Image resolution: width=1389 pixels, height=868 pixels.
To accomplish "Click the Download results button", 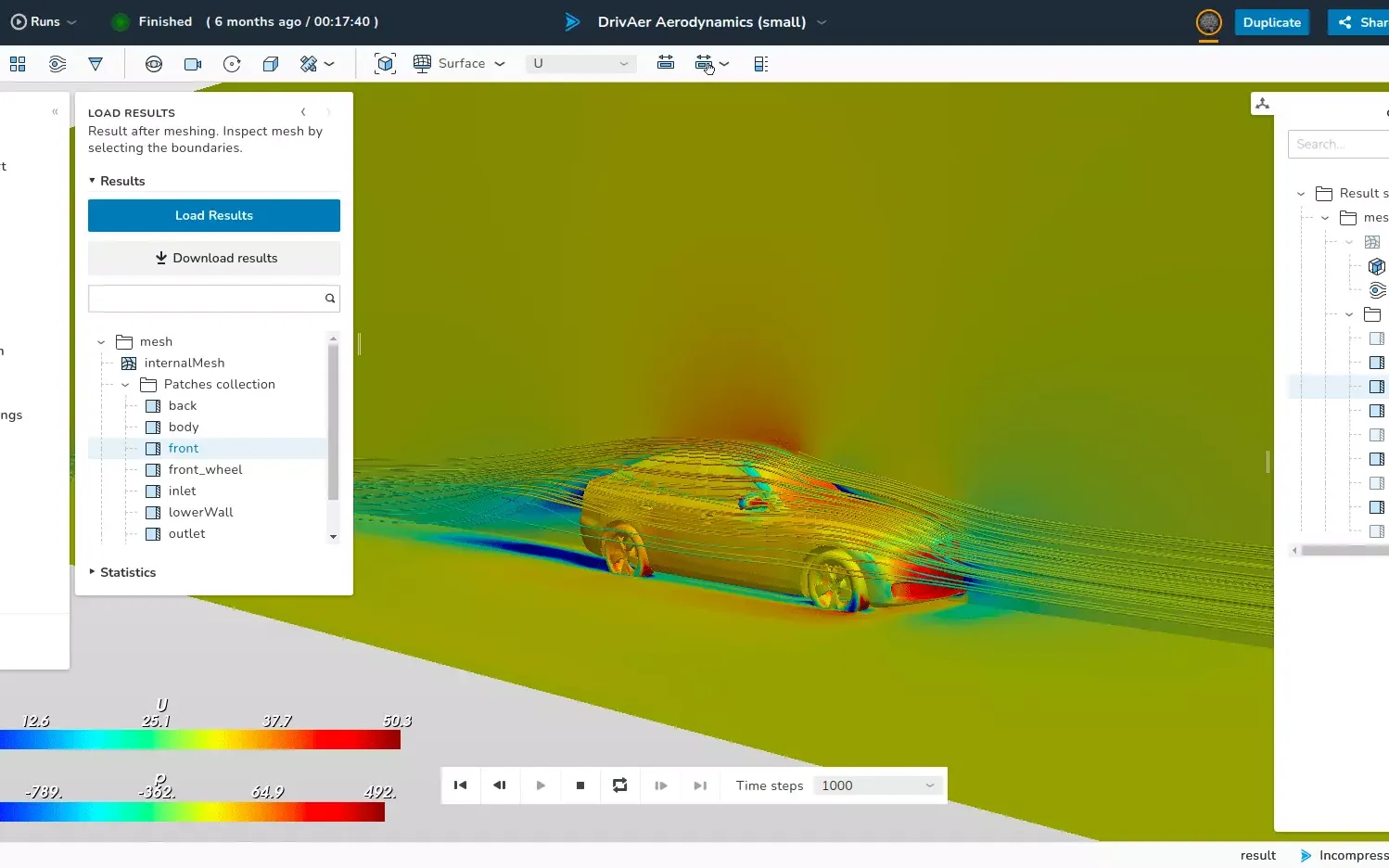I will [214, 259].
